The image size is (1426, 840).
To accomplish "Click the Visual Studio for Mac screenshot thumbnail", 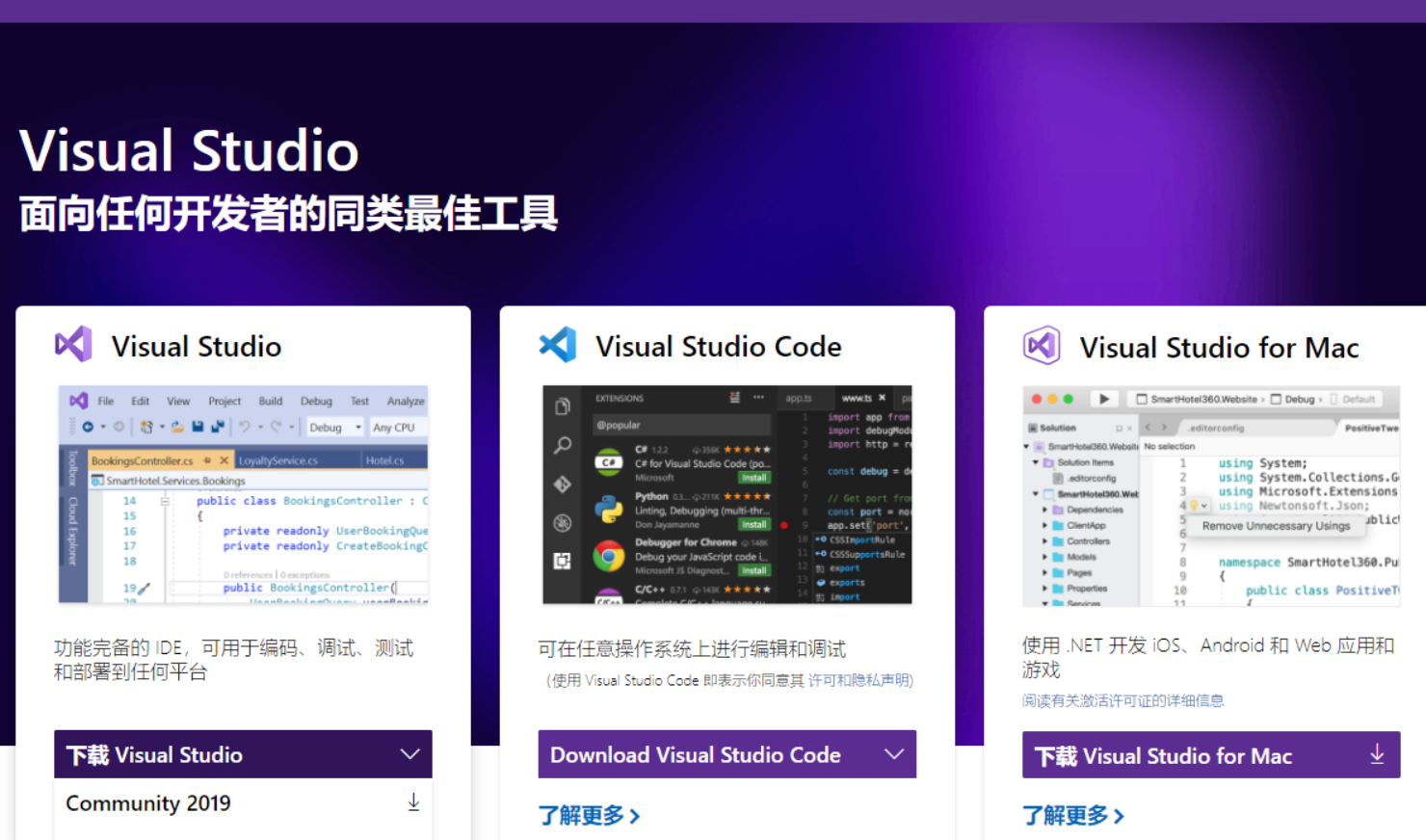I will 1211,495.
